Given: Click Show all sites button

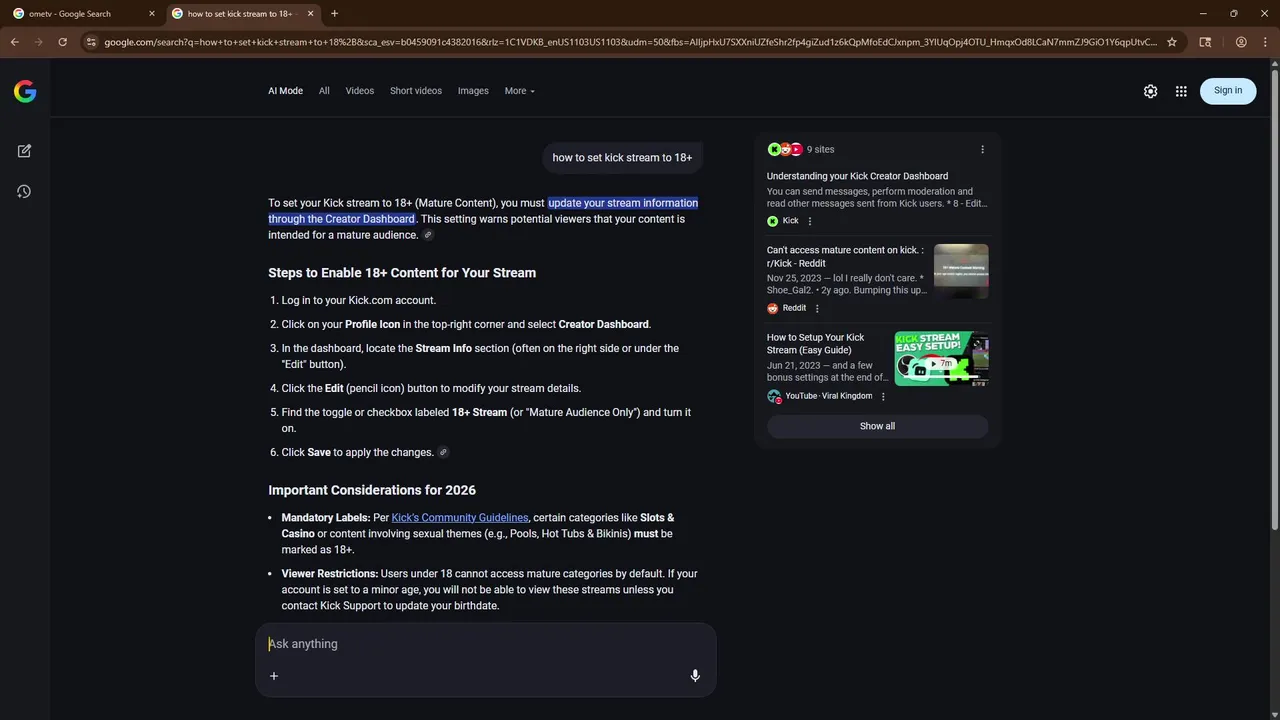Looking at the screenshot, I should 878,426.
